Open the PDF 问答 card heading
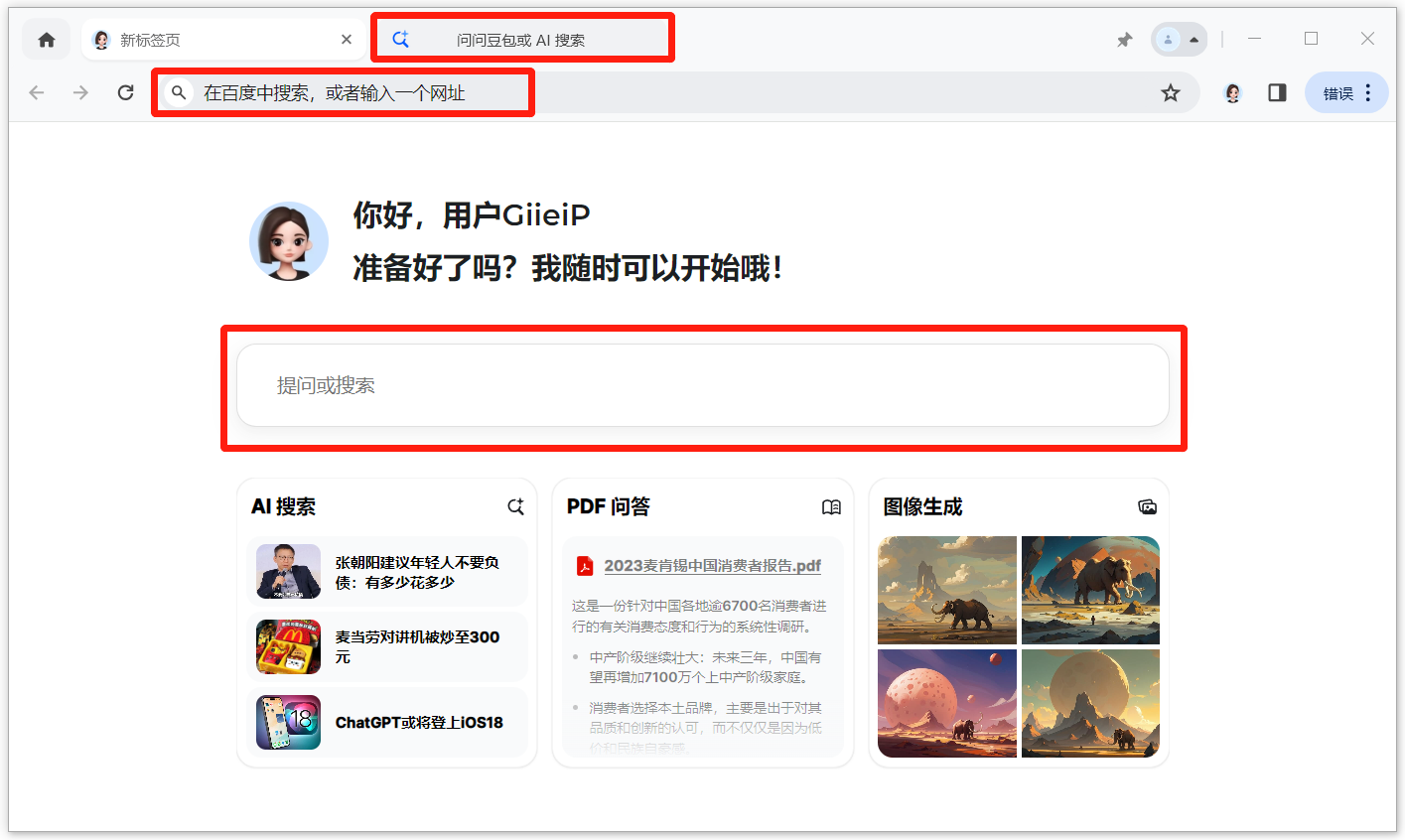Image resolution: width=1405 pixels, height=840 pixels. click(608, 506)
